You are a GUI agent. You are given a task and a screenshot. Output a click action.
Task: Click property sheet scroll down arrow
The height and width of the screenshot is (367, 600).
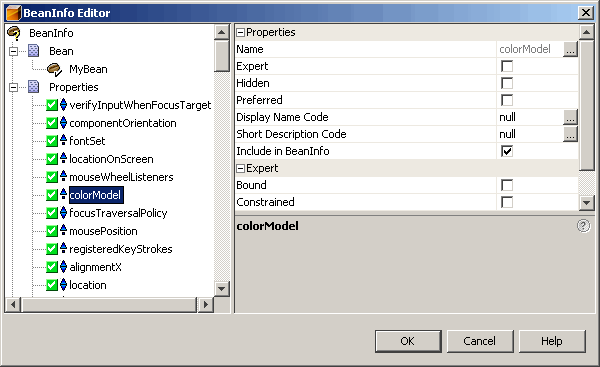[586, 202]
